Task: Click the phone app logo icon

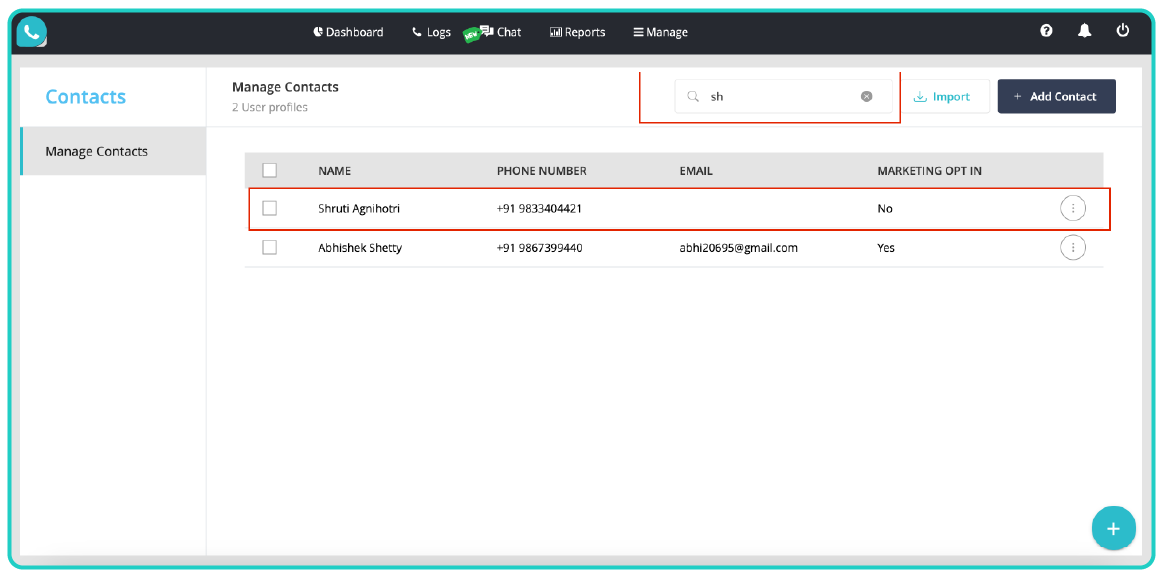Action: [x=31, y=32]
